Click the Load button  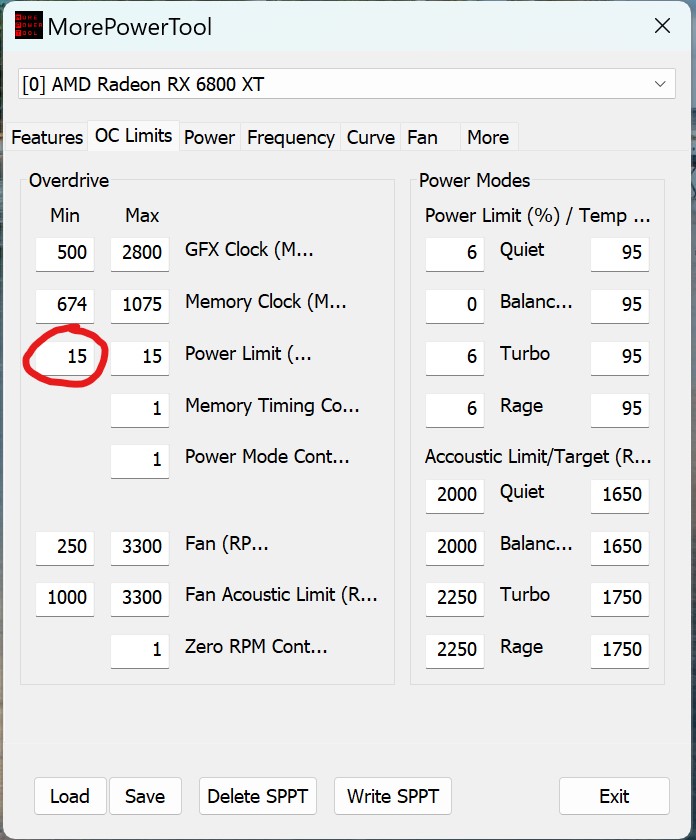coord(70,796)
